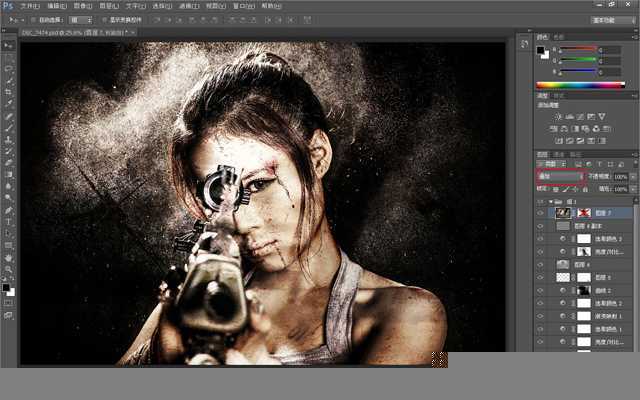
Task: Select the Move tool in the toolbox
Action: click(x=8, y=45)
